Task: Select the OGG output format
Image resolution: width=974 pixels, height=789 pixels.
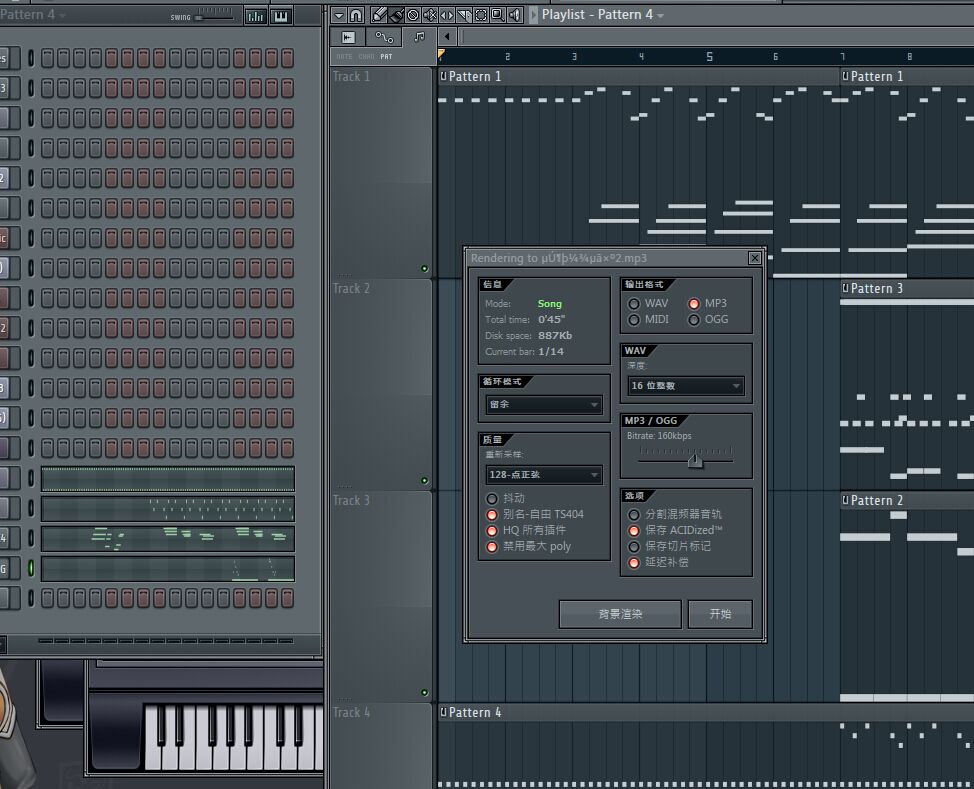Action: point(694,320)
